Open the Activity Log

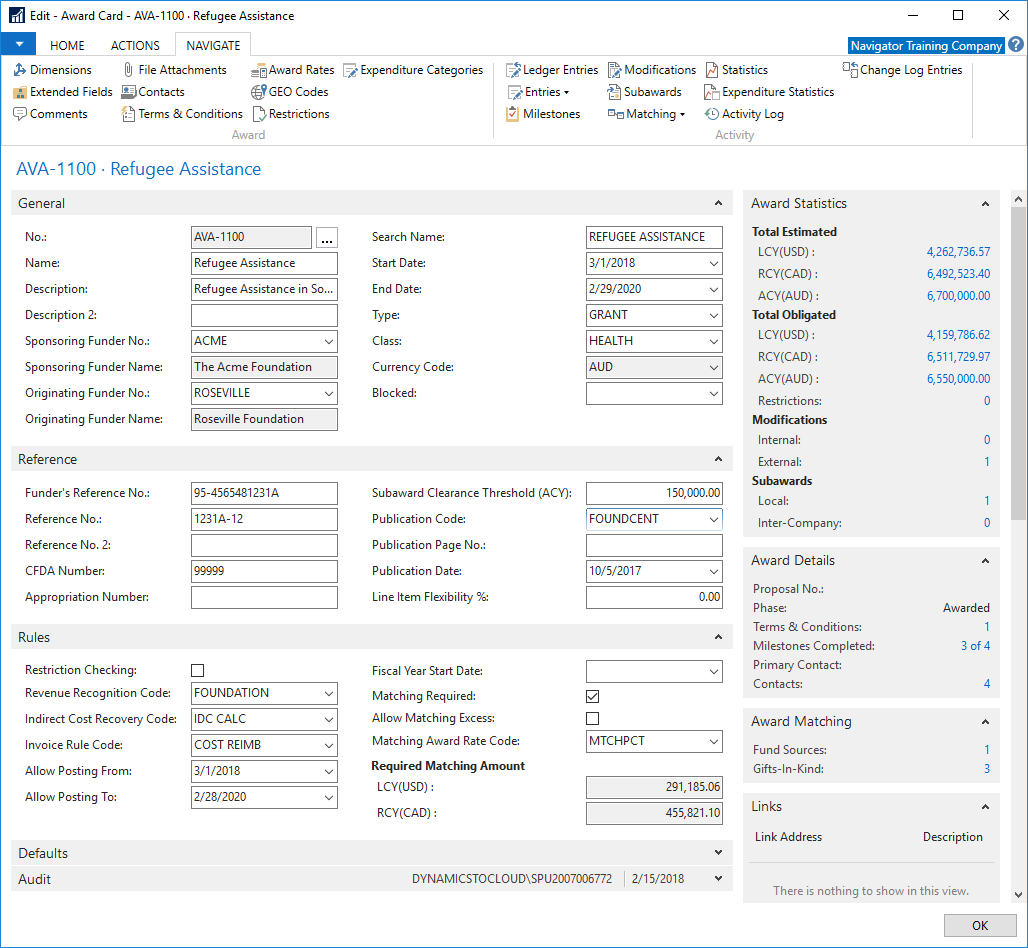click(744, 113)
